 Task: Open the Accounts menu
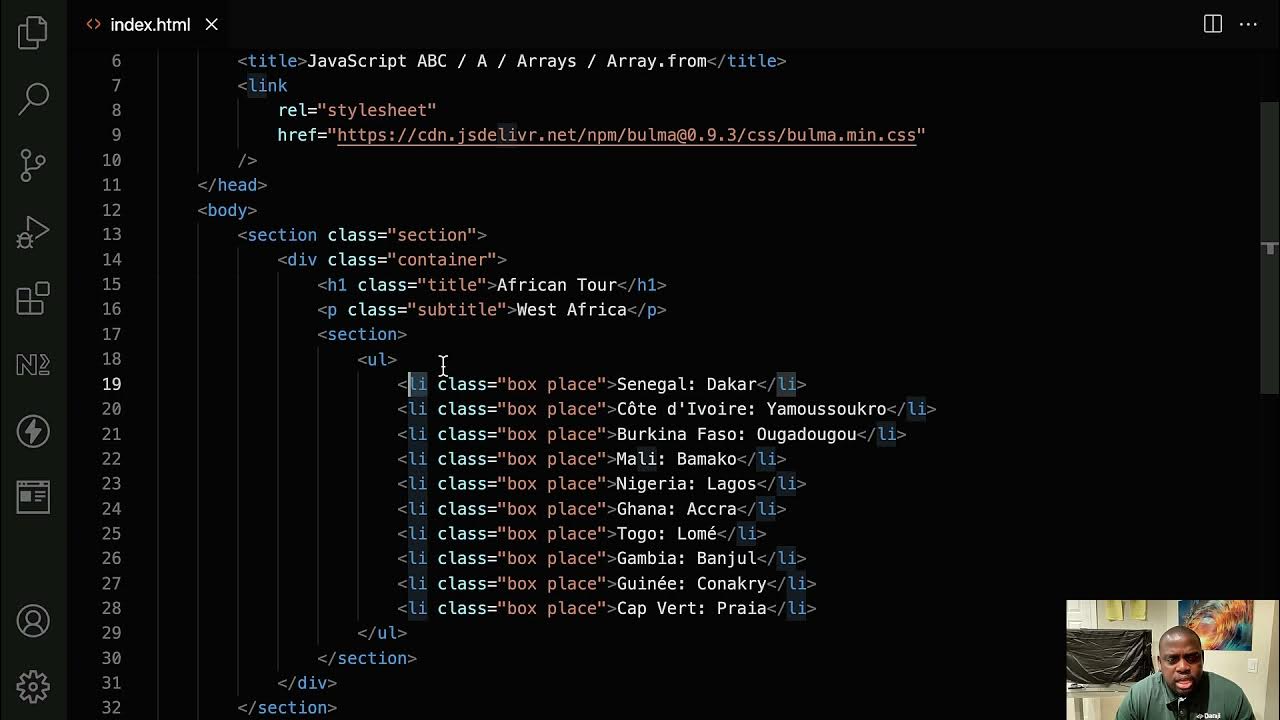coord(33,621)
